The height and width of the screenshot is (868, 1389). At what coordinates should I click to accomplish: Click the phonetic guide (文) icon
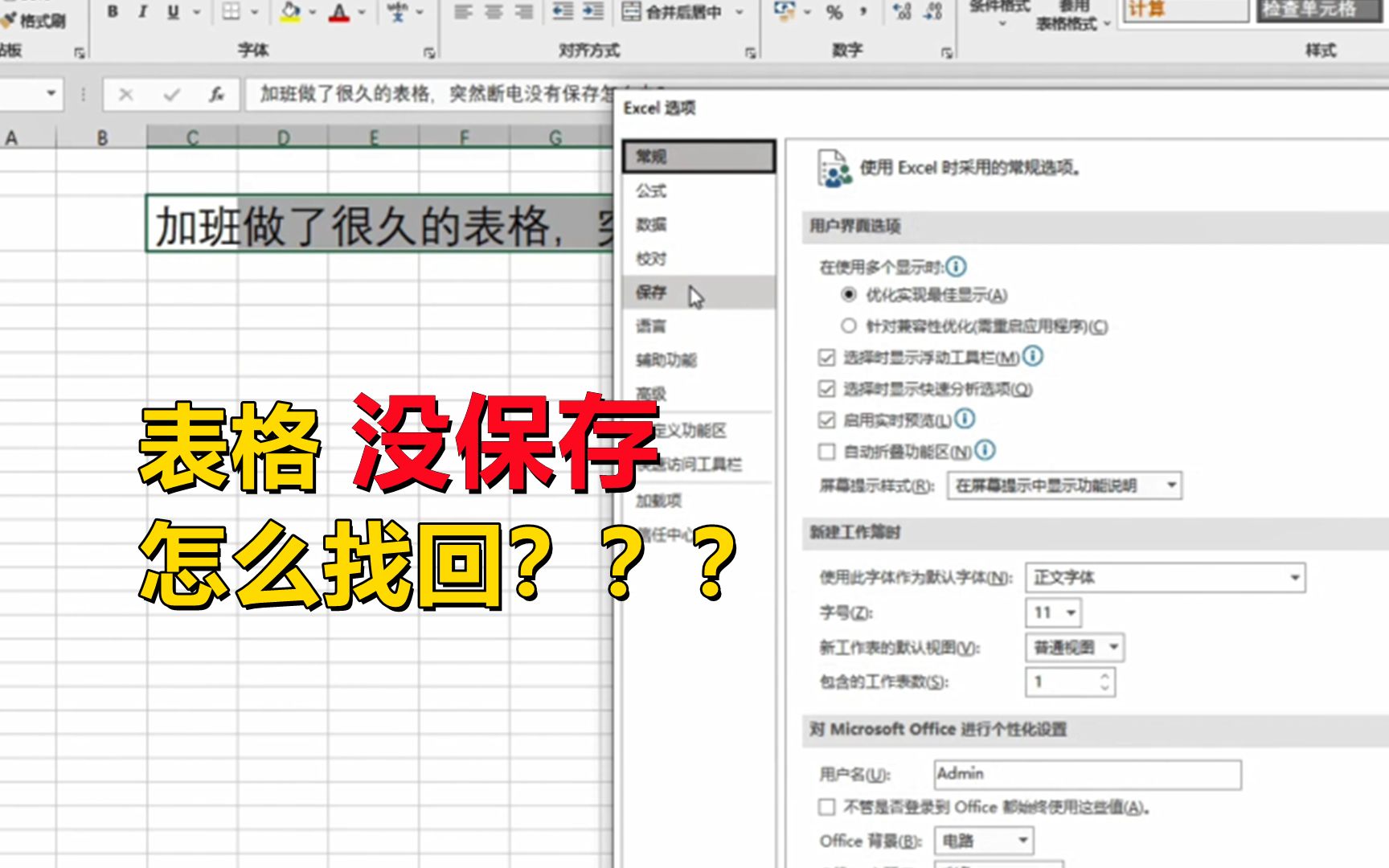coord(398,12)
